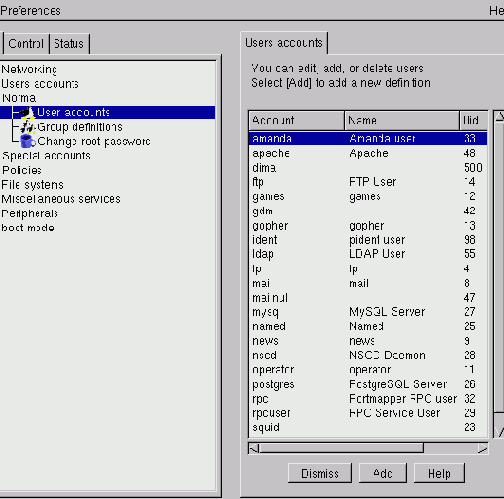
Task: Select the Users accounts tab on the right panel
Action: (x=284, y=43)
